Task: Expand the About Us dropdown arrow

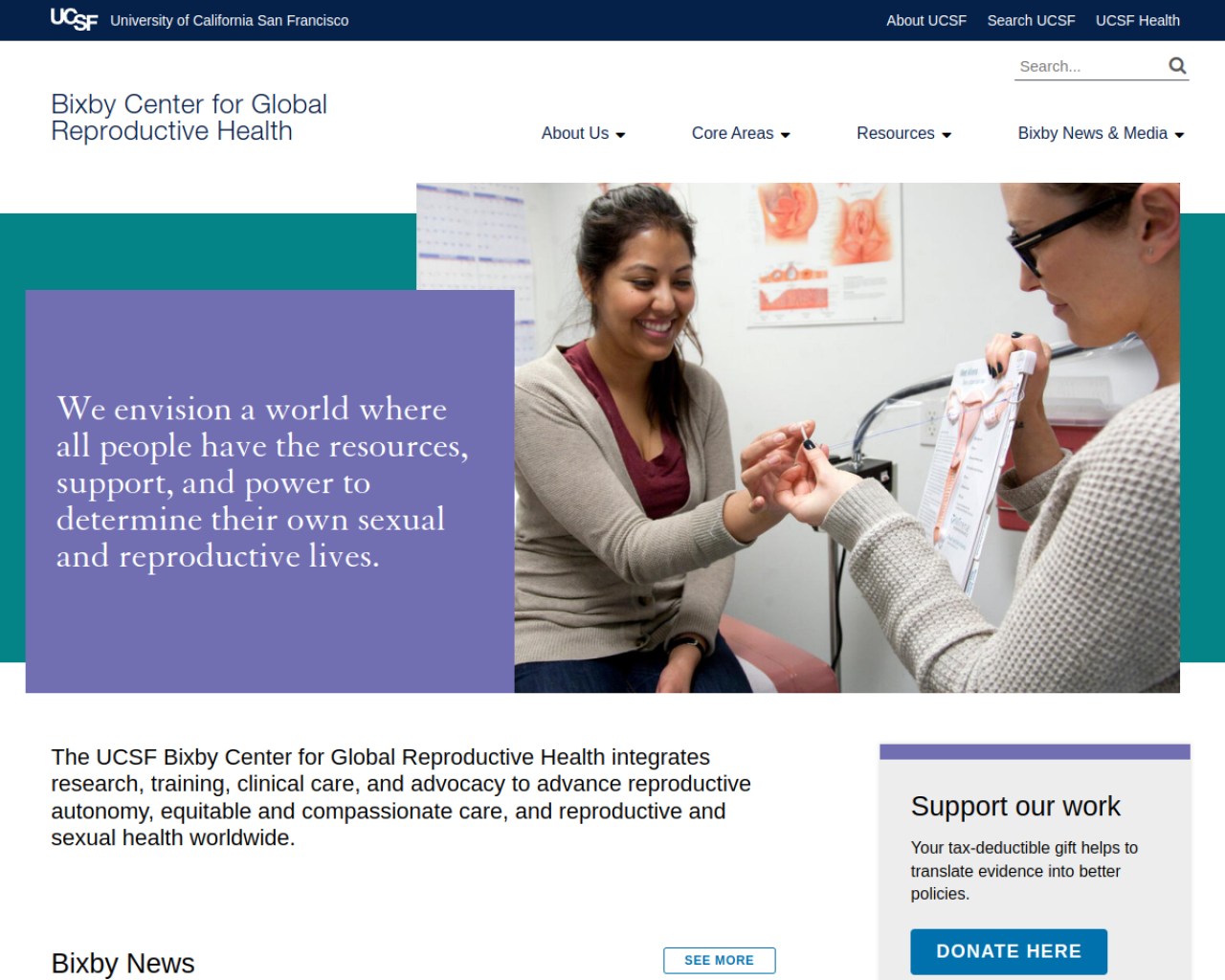Action: pyautogui.click(x=620, y=135)
